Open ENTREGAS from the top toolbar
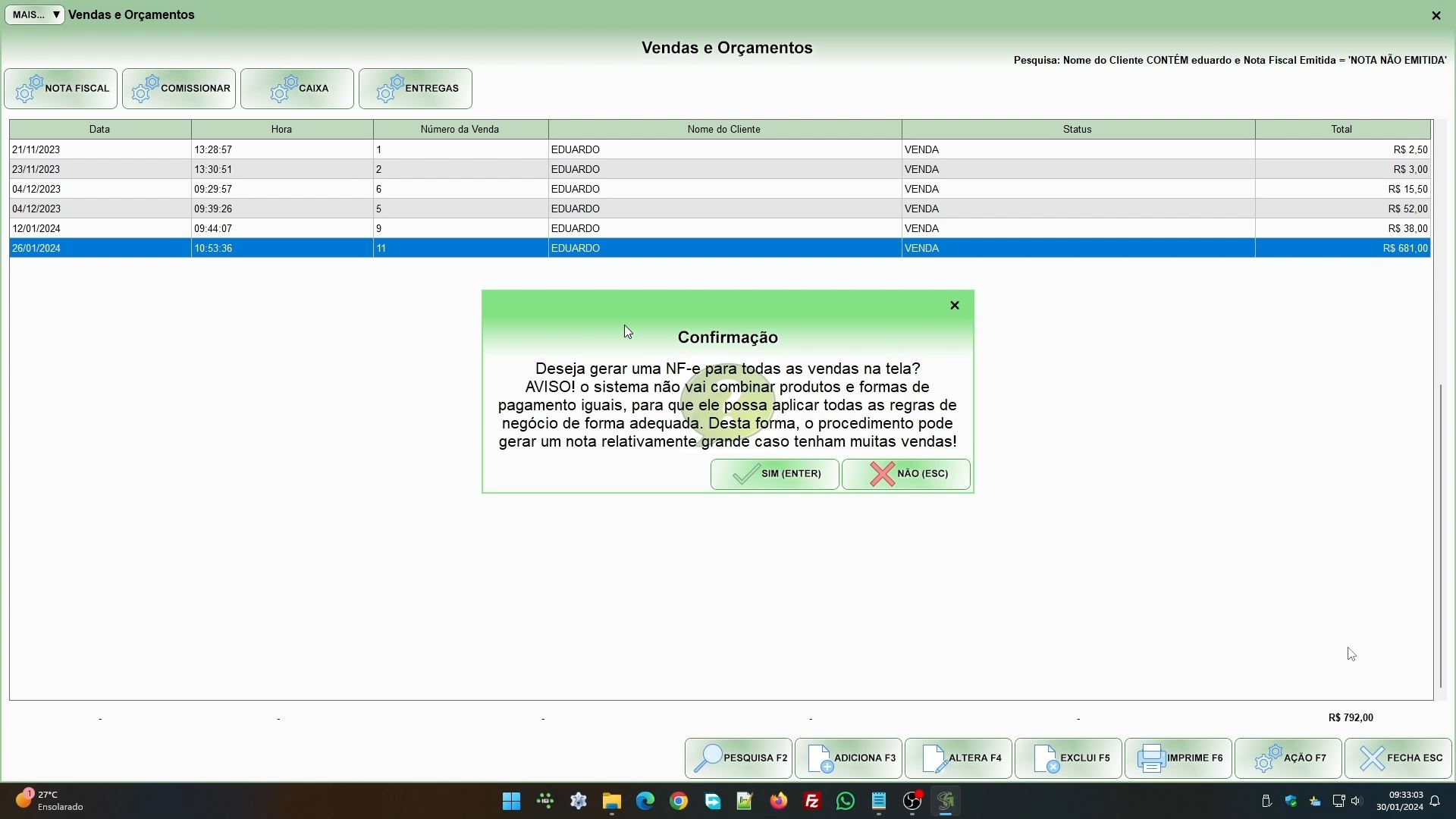The image size is (1456, 819). tap(416, 89)
